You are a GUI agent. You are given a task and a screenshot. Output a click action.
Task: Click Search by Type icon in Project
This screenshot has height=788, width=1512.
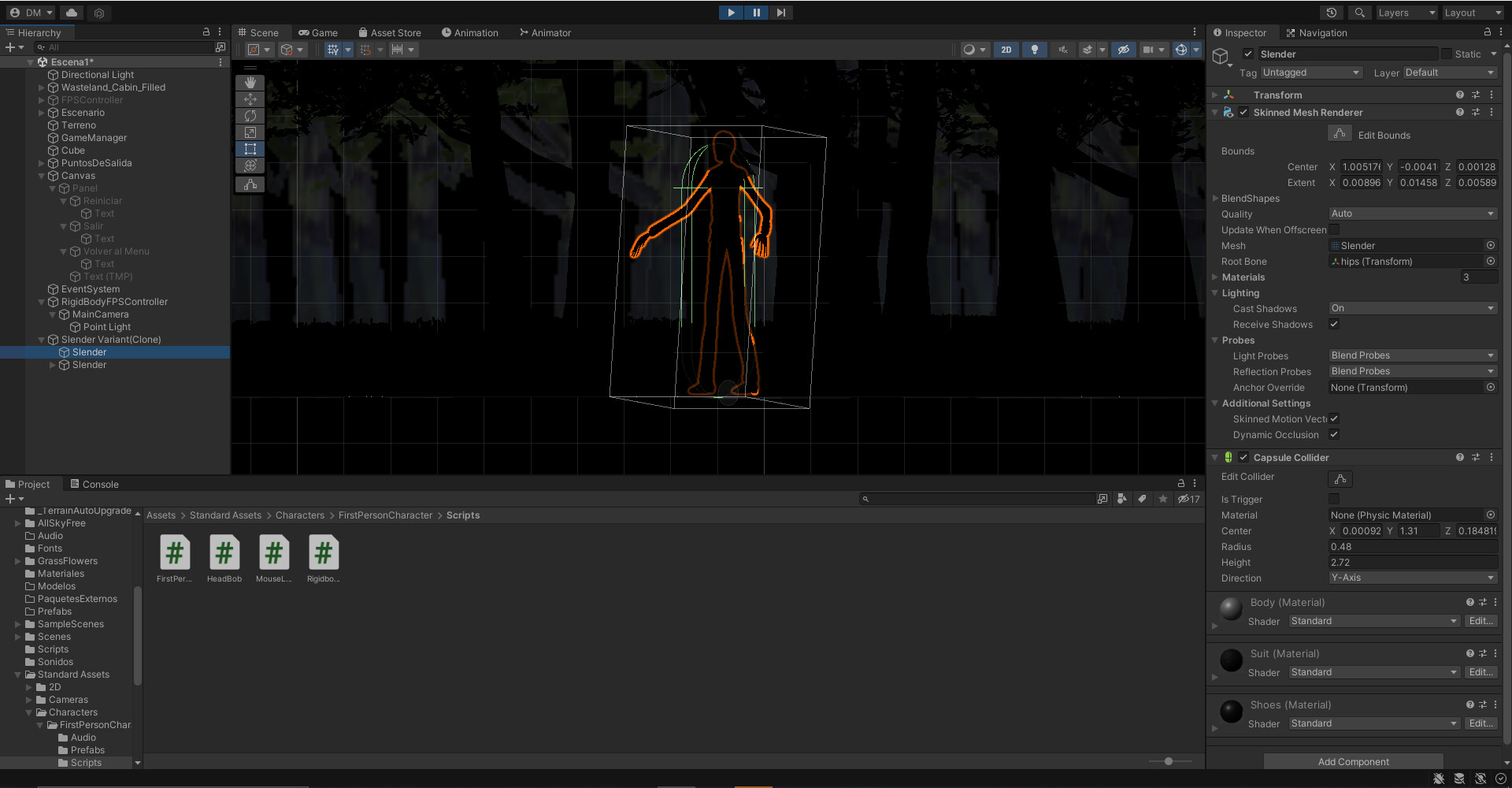tap(1121, 499)
